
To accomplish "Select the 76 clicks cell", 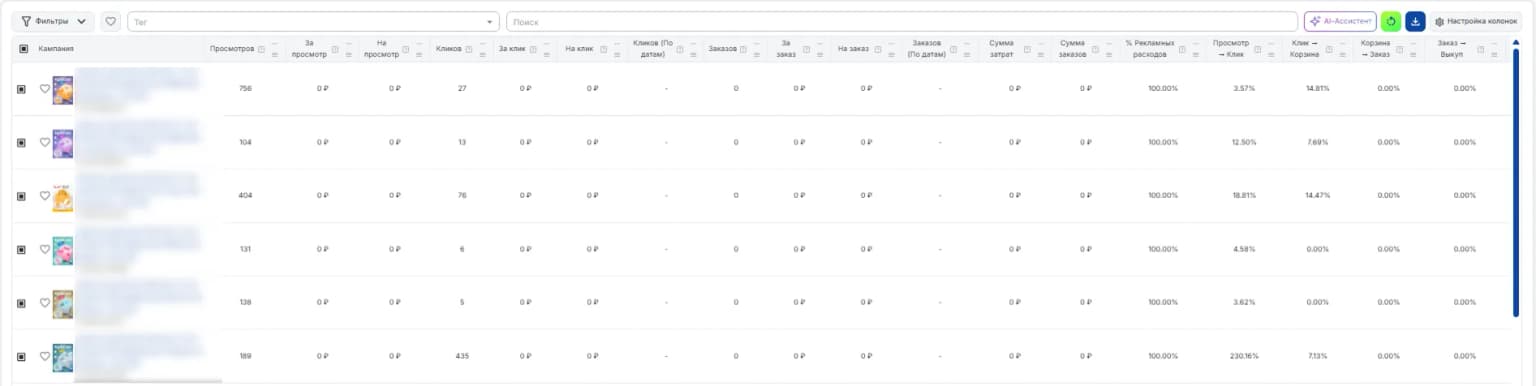I will [x=462, y=196].
